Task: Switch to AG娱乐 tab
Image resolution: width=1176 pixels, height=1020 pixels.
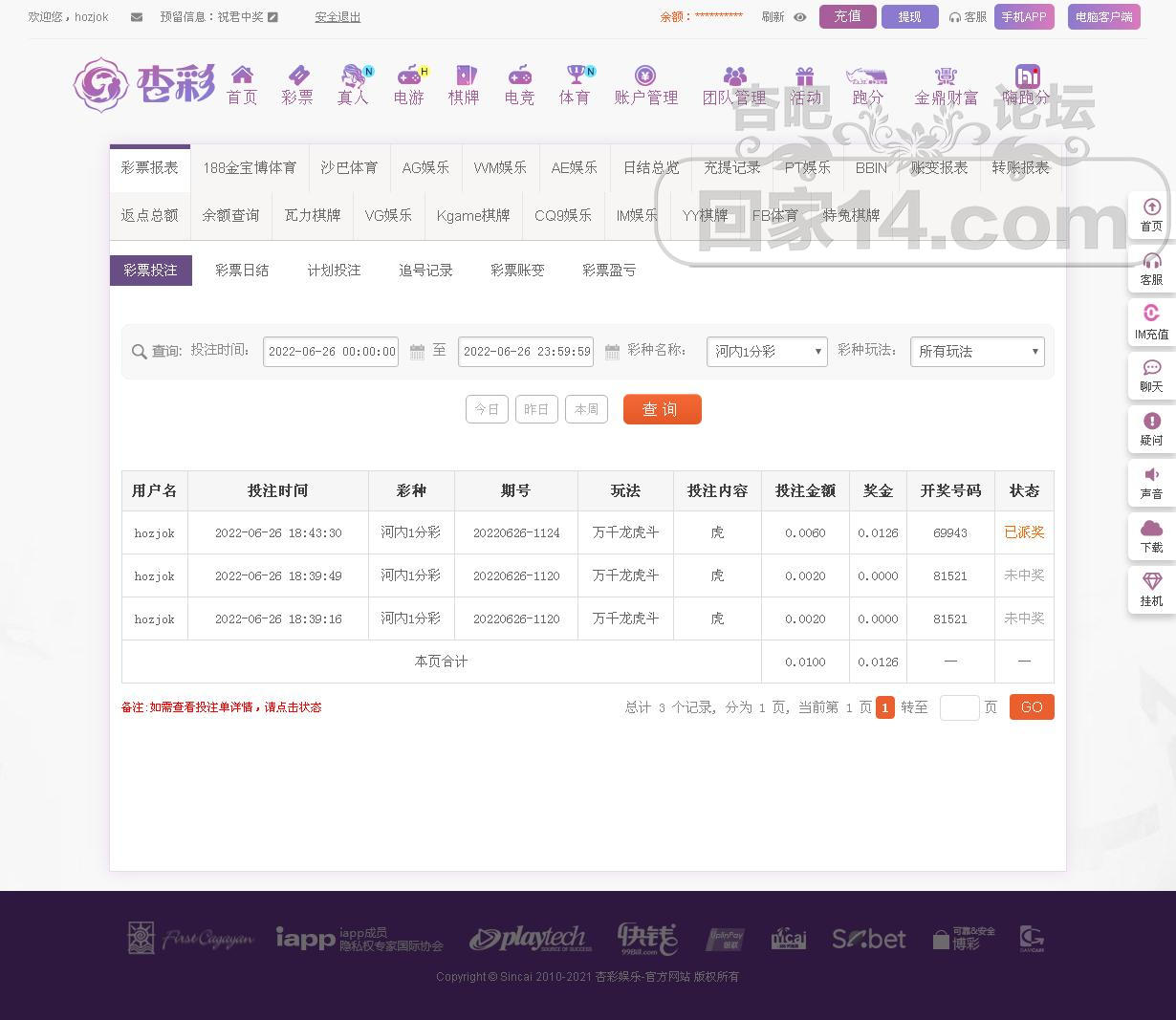Action: [x=425, y=167]
